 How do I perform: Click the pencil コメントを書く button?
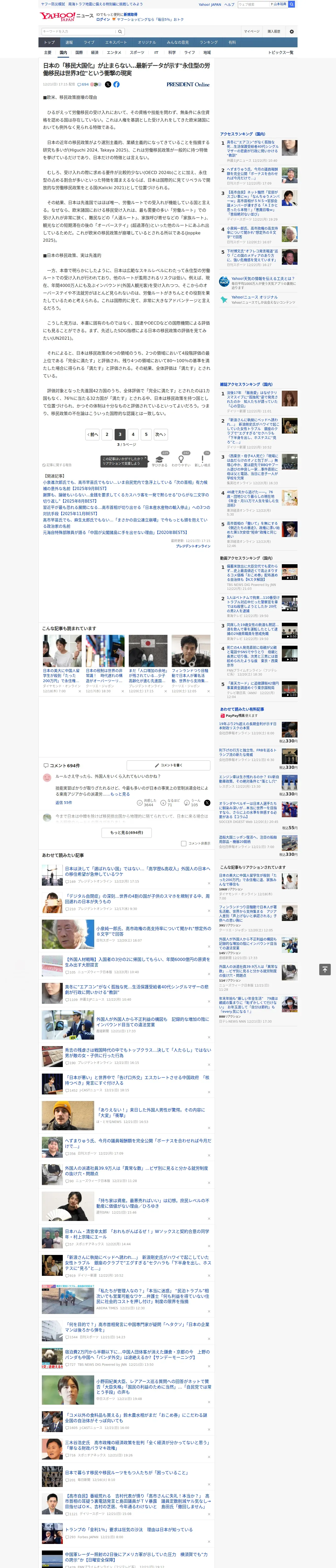[x=168, y=765]
